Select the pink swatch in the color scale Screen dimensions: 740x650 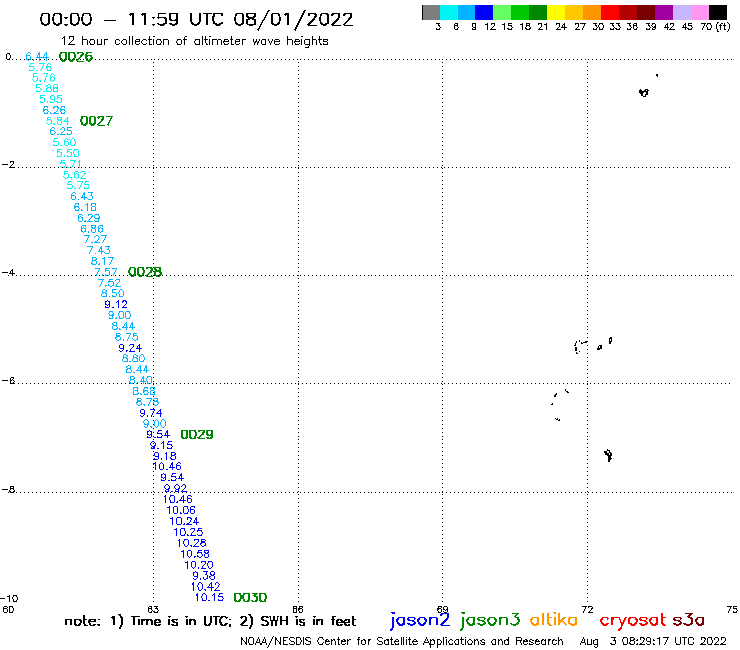(x=700, y=12)
